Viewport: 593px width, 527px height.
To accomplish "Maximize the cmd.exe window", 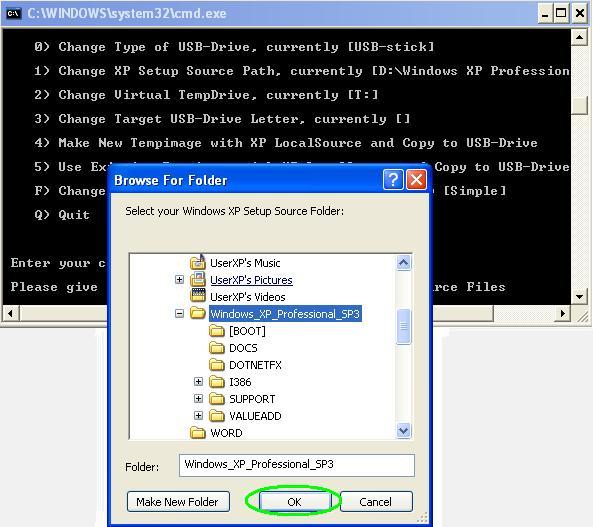I will pyautogui.click(x=561, y=14).
